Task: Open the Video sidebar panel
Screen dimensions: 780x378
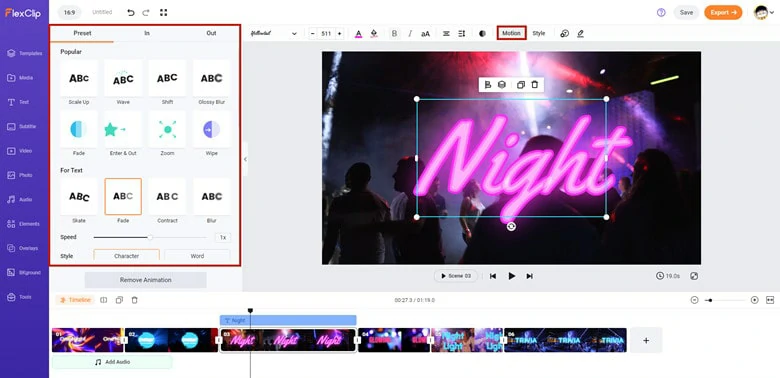Action: (x=20, y=151)
